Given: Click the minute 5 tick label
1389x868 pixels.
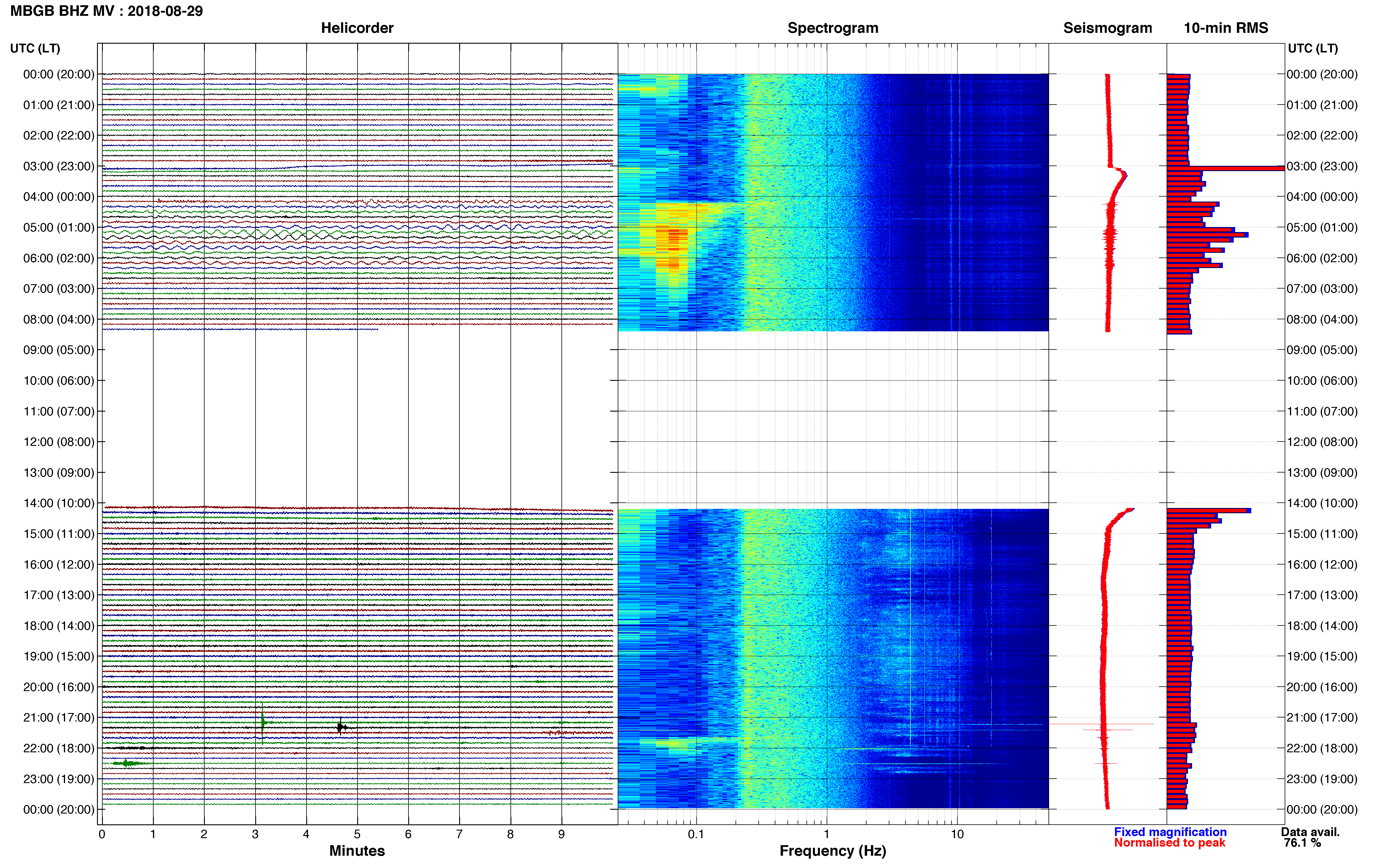Looking at the screenshot, I should click(x=357, y=835).
